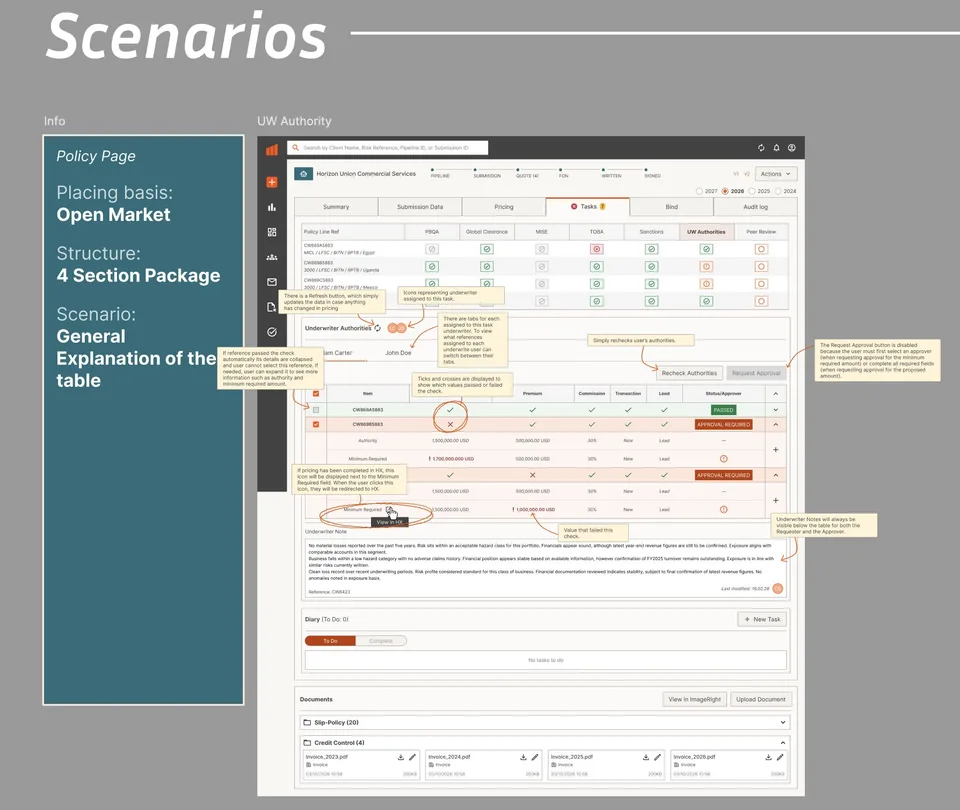960x810 pixels.
Task: Click the Recheck Authorities button
Action: pyautogui.click(x=689, y=373)
